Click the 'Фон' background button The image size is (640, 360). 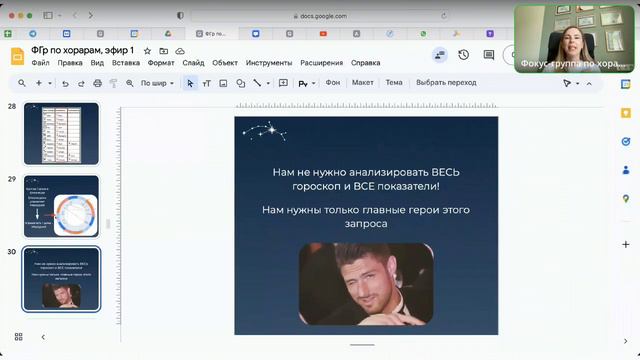[333, 82]
